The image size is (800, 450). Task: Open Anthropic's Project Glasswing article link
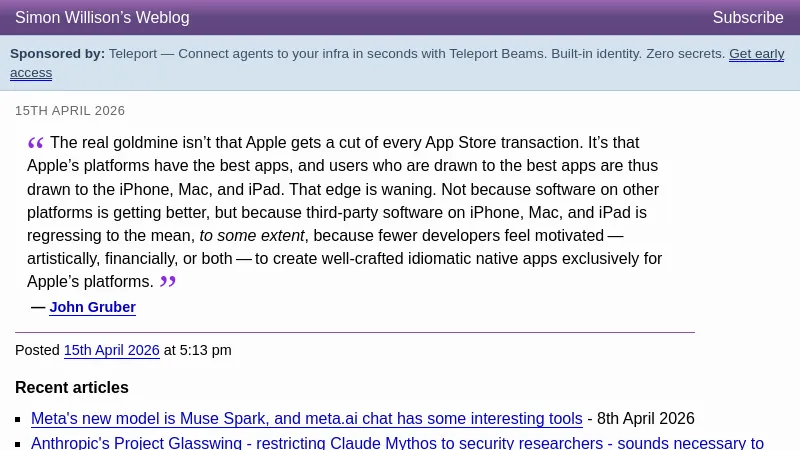(396, 443)
